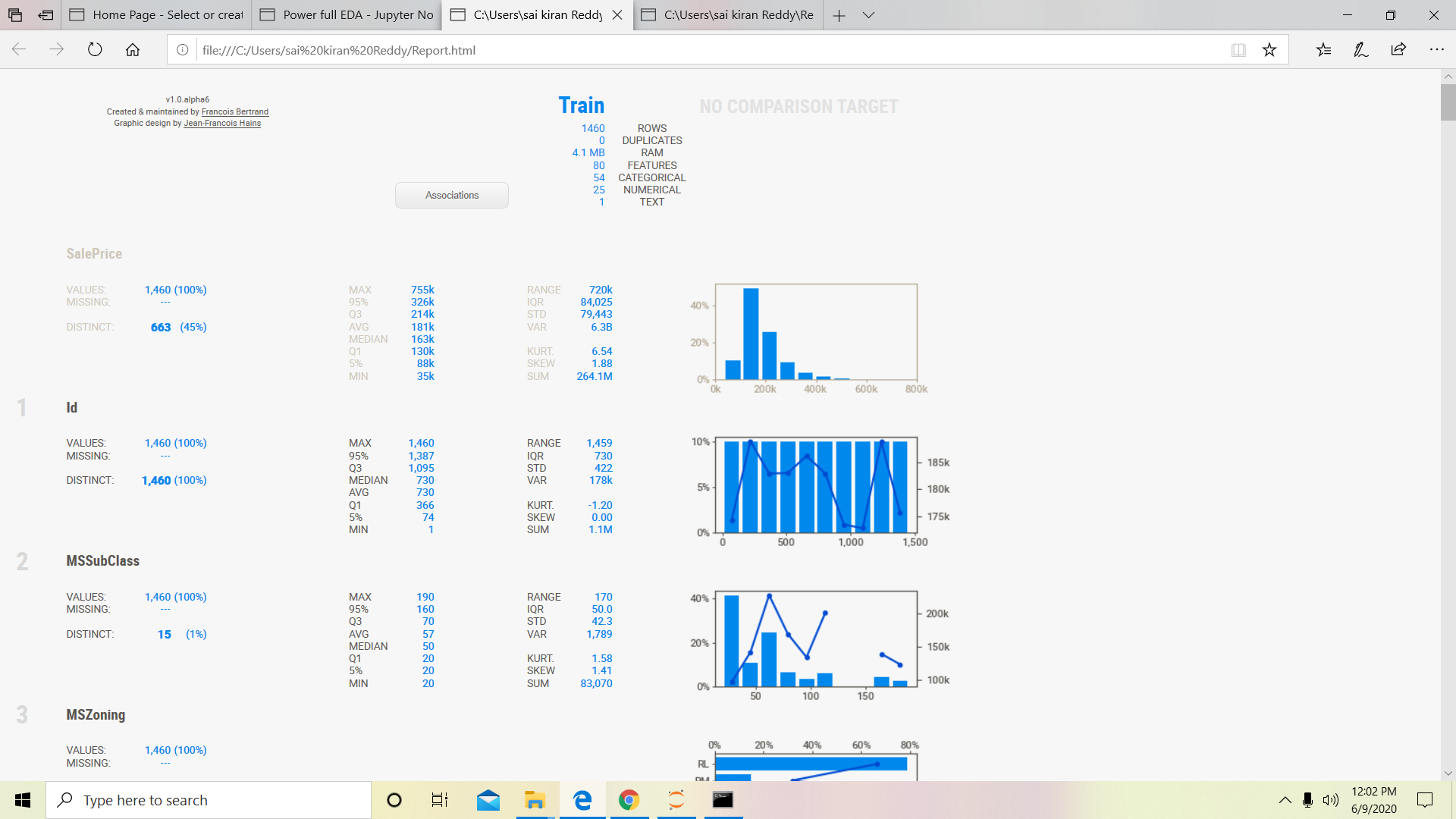Open the browser settings menu
Viewport: 1456px width, 819px height.
pyautogui.click(x=1438, y=49)
